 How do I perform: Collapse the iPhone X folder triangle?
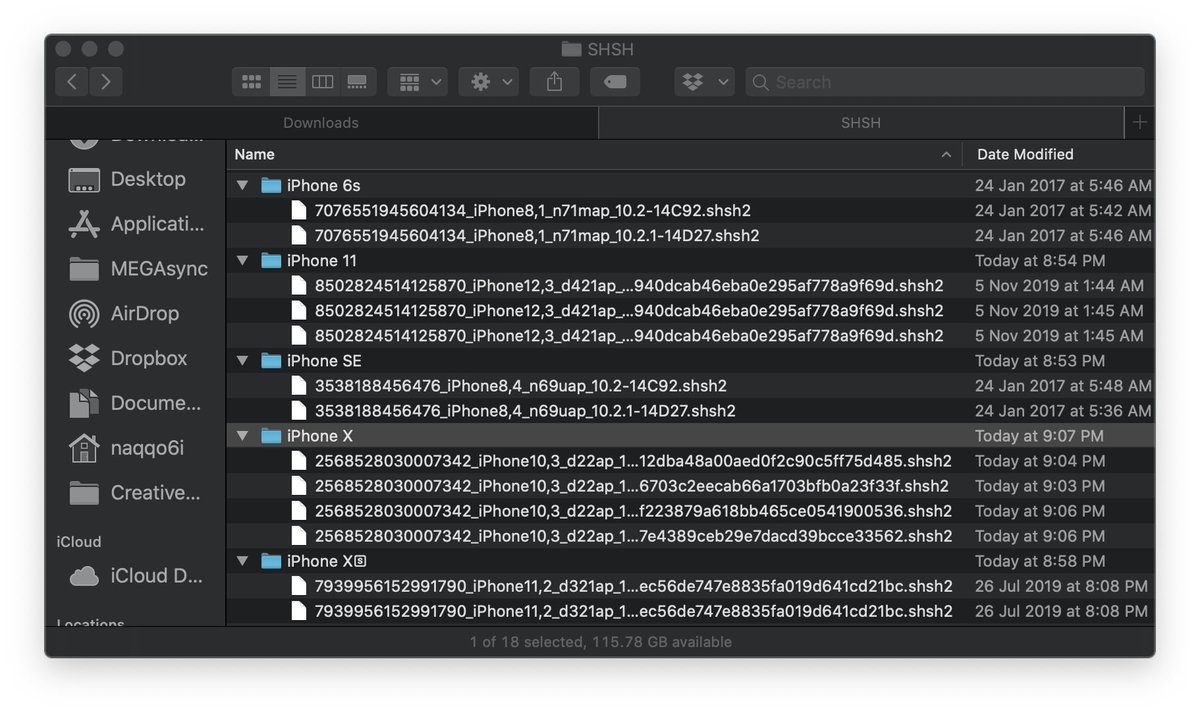point(242,436)
